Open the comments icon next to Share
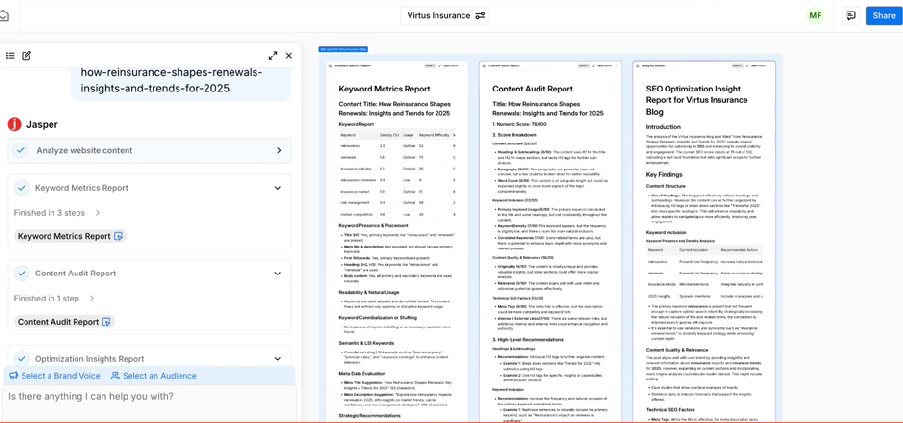903x423 pixels. click(851, 16)
